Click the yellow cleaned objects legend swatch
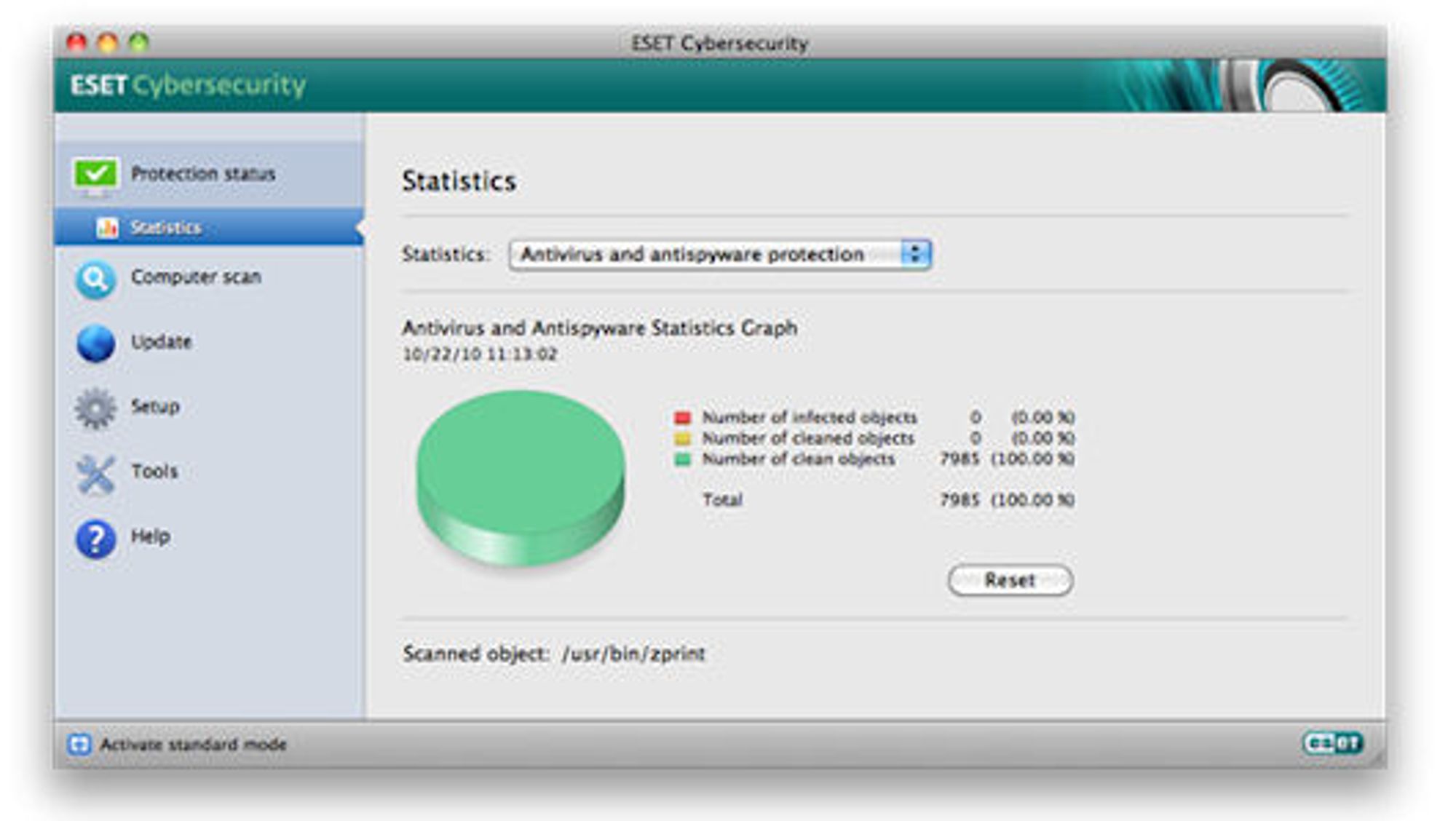The height and width of the screenshot is (821, 1456). [682, 439]
